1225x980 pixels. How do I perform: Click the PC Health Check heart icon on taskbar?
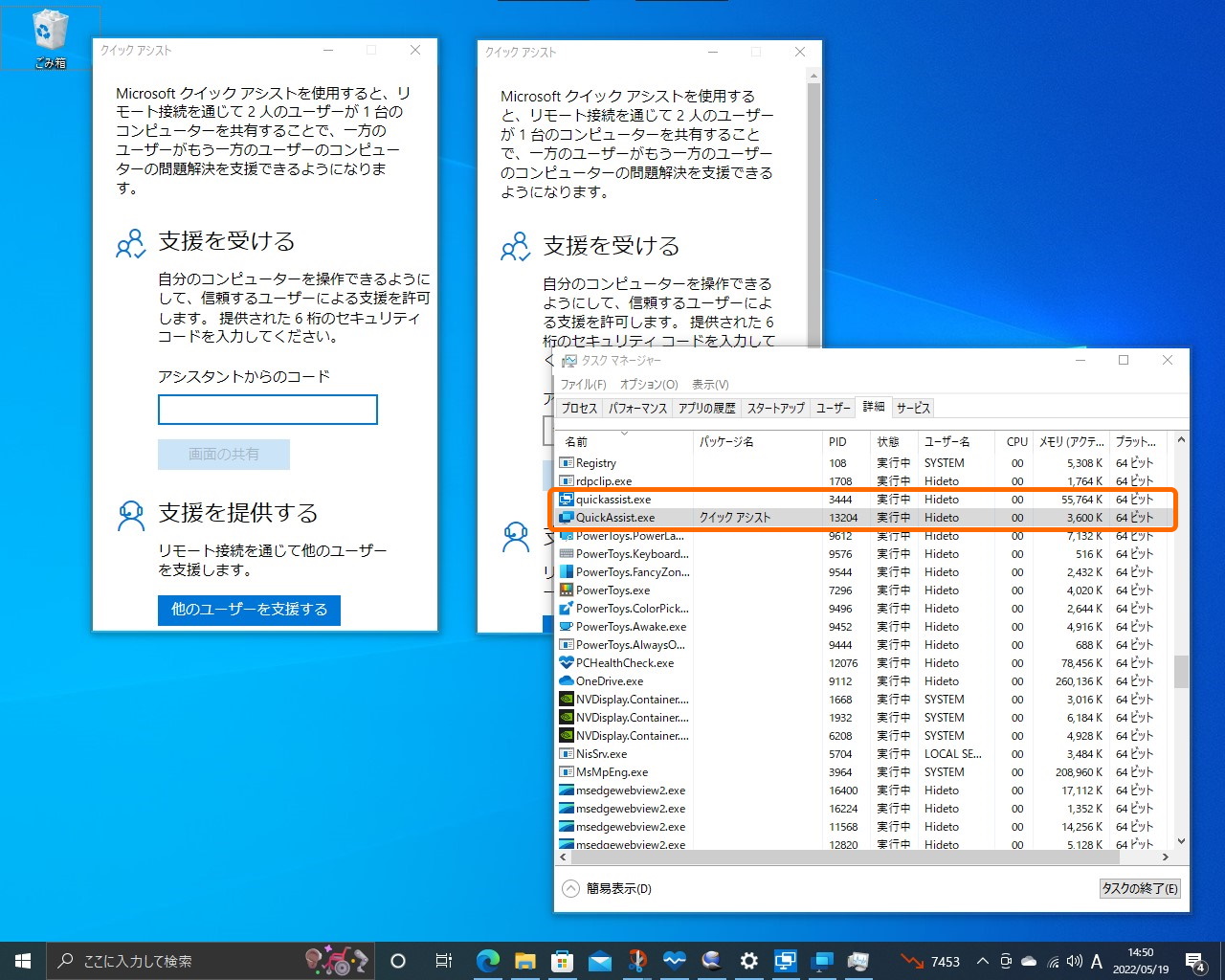pos(675,961)
